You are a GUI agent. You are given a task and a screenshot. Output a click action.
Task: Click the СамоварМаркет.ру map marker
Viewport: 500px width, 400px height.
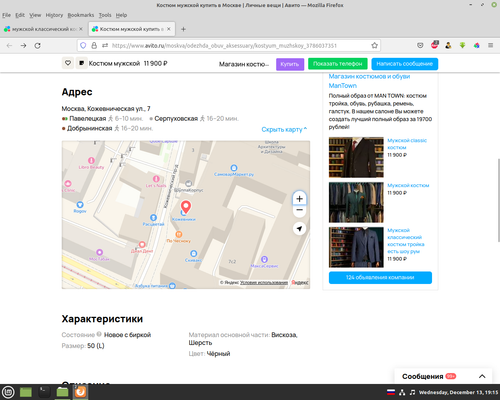(234, 168)
